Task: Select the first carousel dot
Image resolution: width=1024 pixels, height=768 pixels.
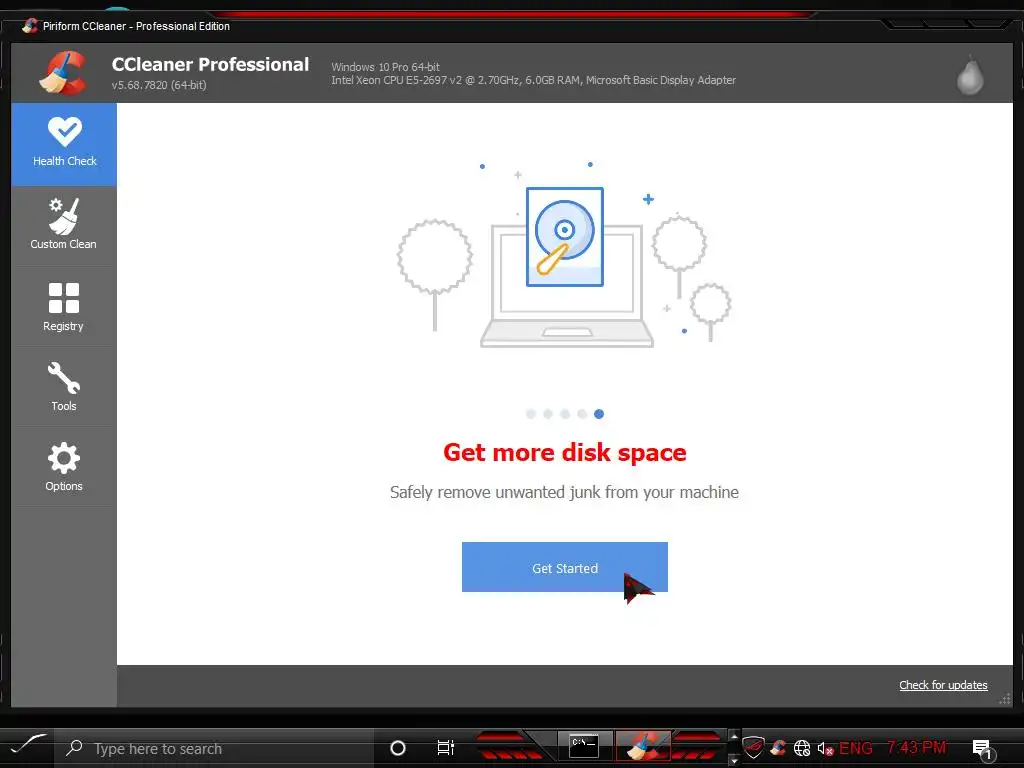Action: pyautogui.click(x=531, y=414)
